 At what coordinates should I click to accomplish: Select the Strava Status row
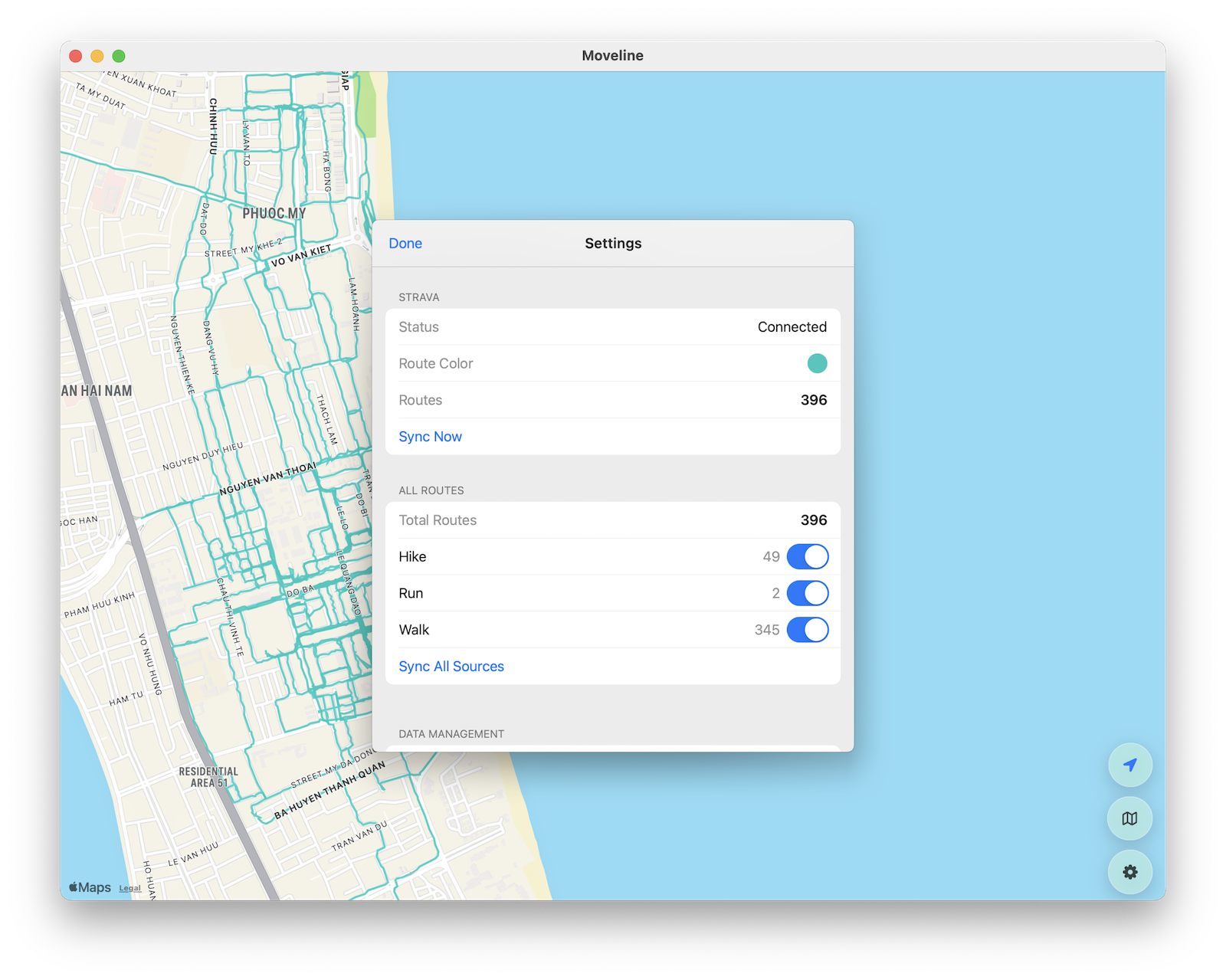click(x=612, y=327)
